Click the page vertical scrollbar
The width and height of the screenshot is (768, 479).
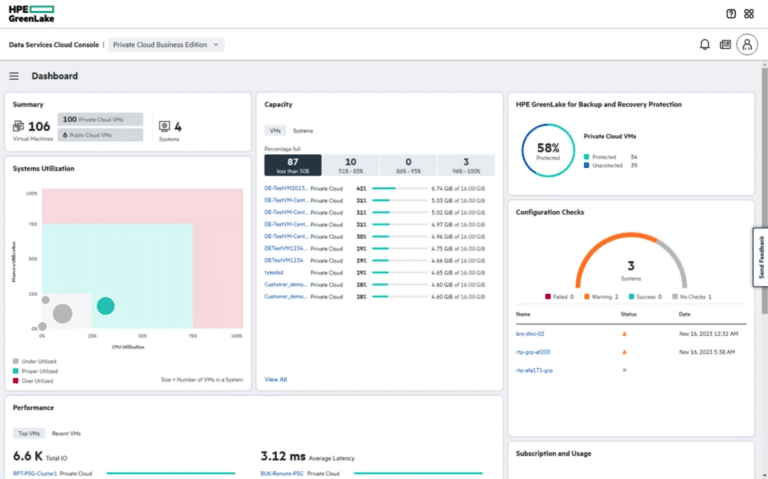coord(764,191)
